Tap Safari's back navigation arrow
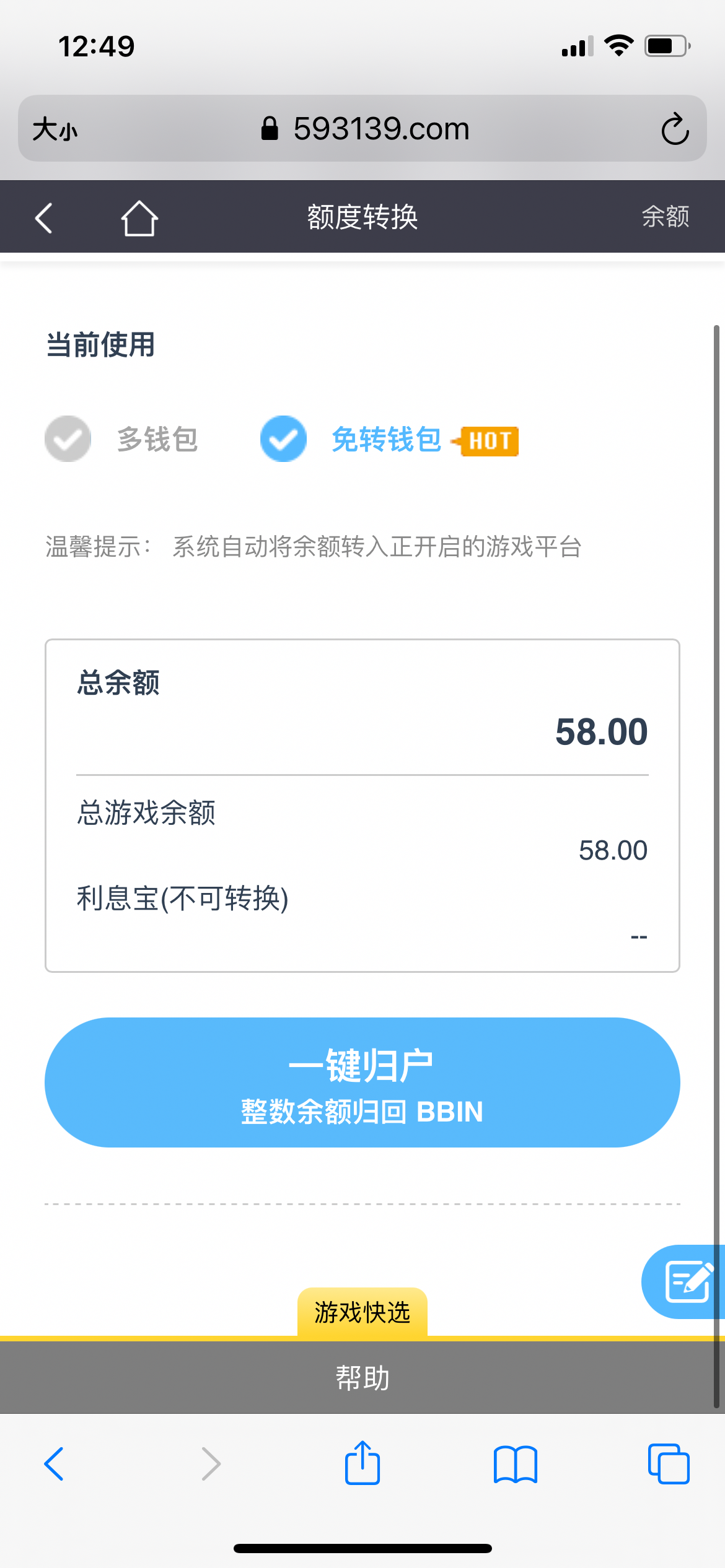The height and width of the screenshot is (1568, 725). (54, 1464)
